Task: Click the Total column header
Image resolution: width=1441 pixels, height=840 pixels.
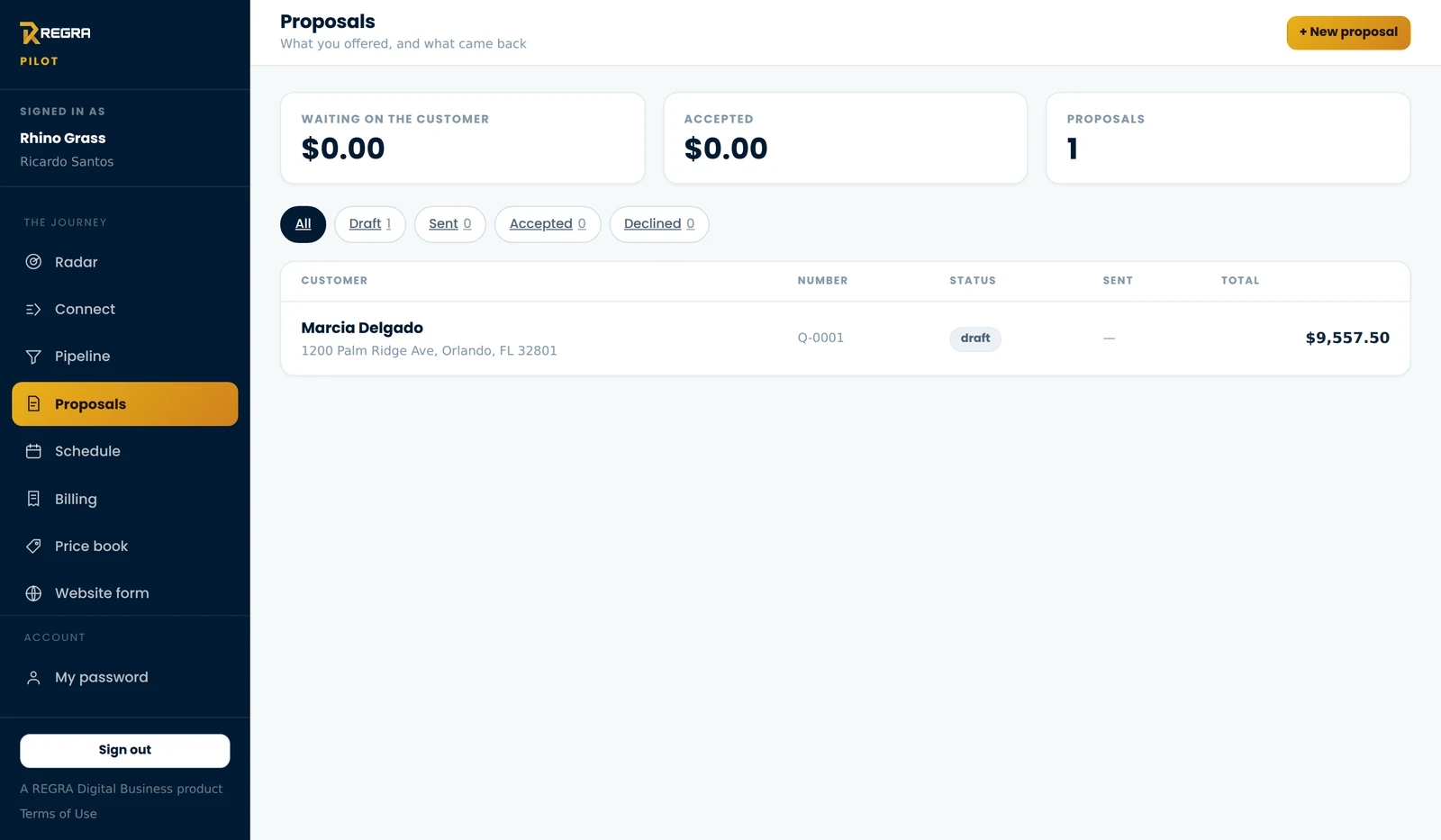Action: pos(1240,281)
